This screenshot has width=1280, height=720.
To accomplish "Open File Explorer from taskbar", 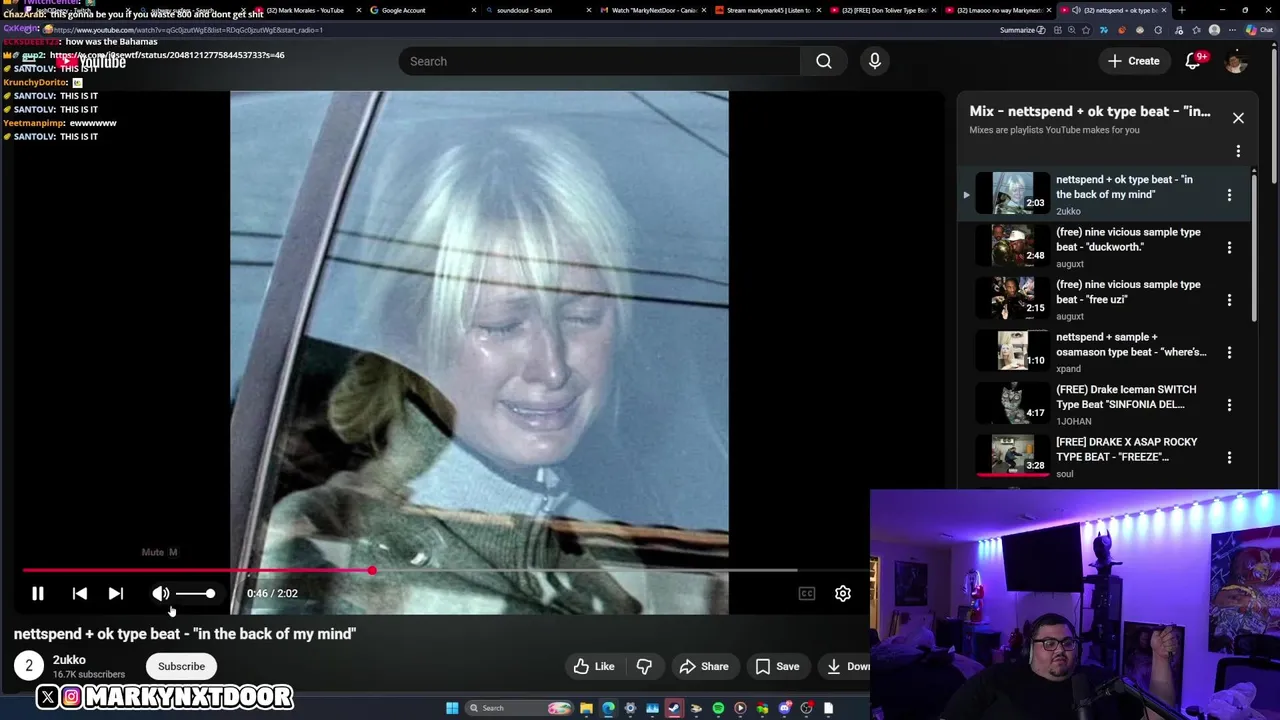I will (587, 708).
